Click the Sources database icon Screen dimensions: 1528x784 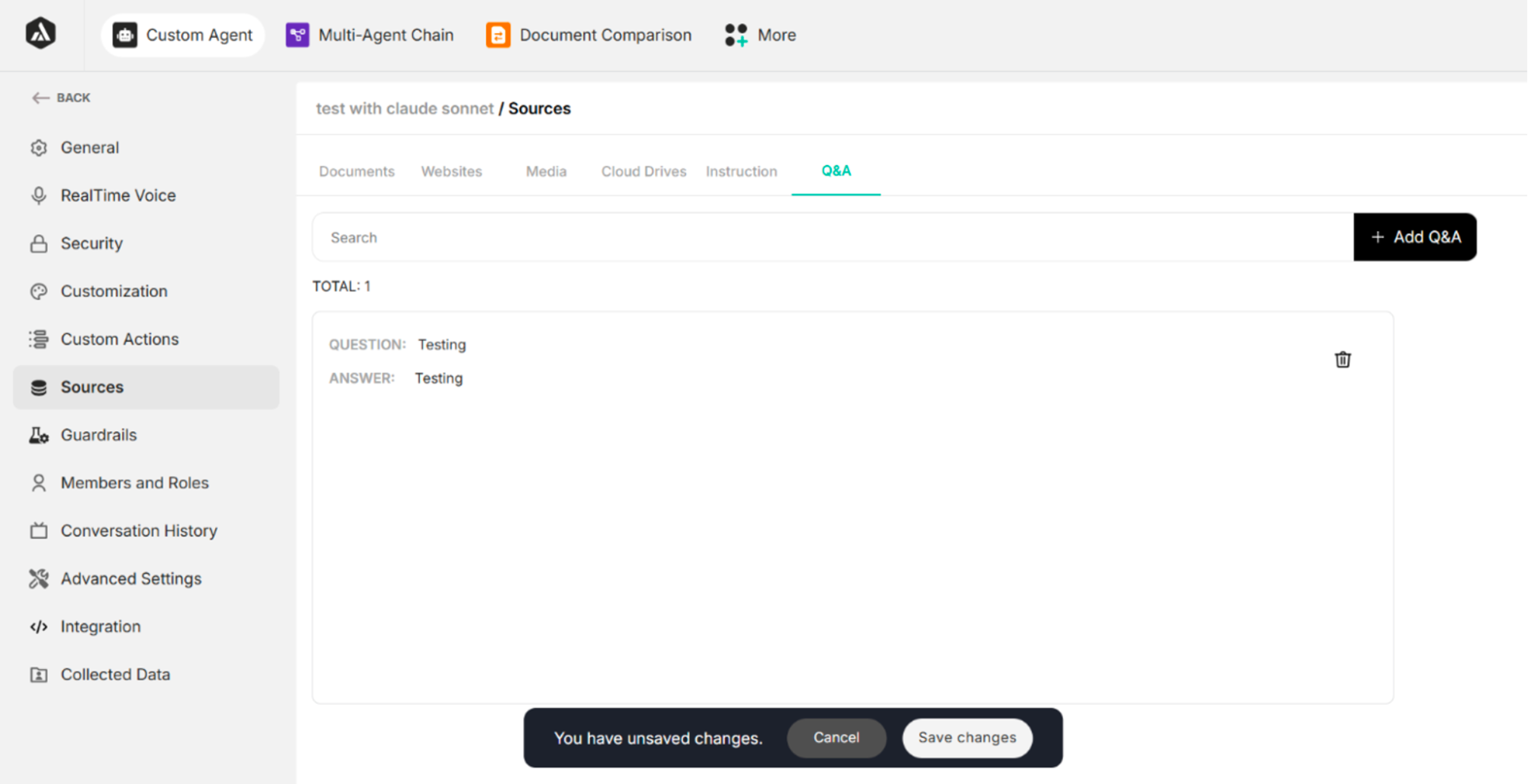click(x=39, y=387)
